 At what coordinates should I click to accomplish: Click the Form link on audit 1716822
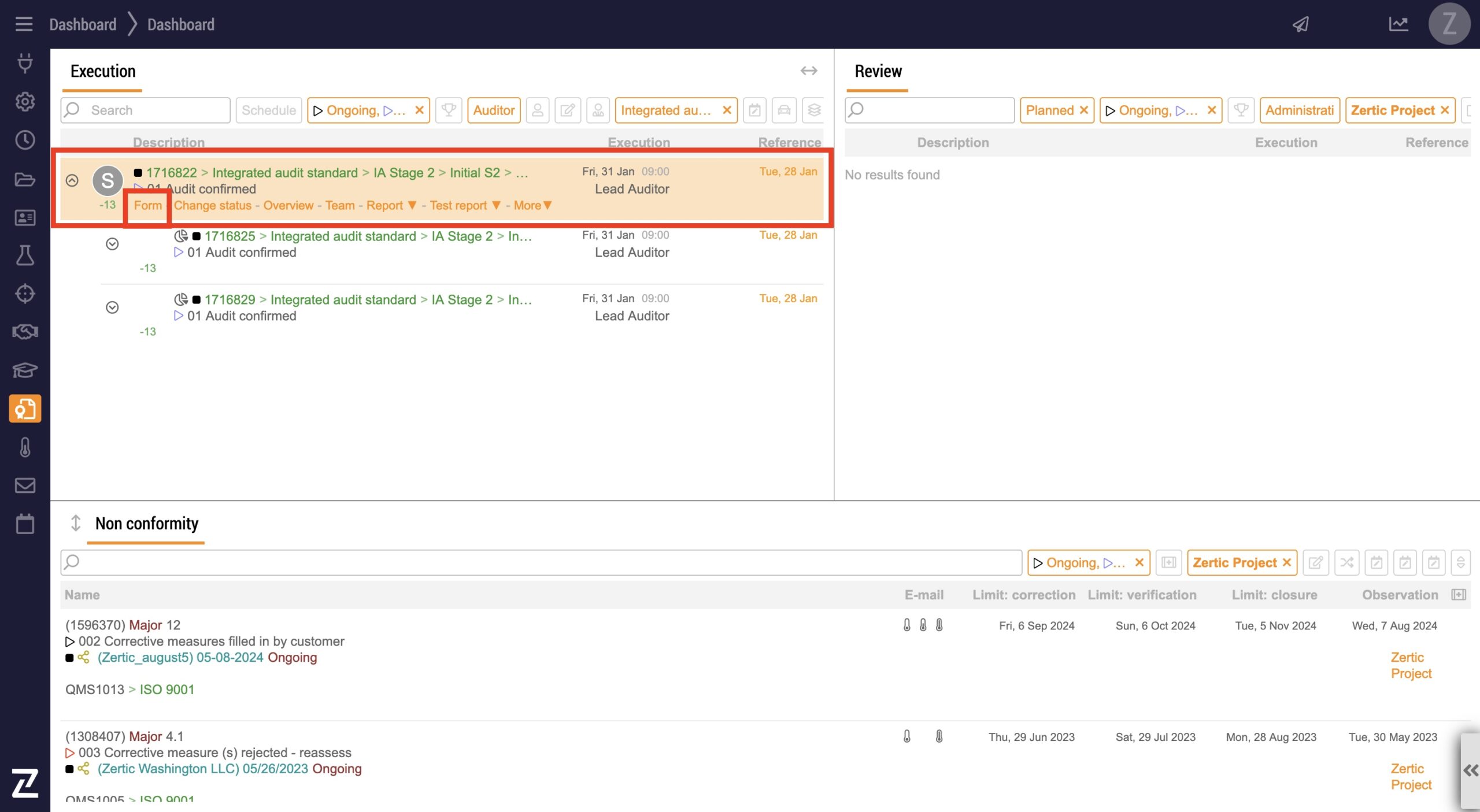147,206
